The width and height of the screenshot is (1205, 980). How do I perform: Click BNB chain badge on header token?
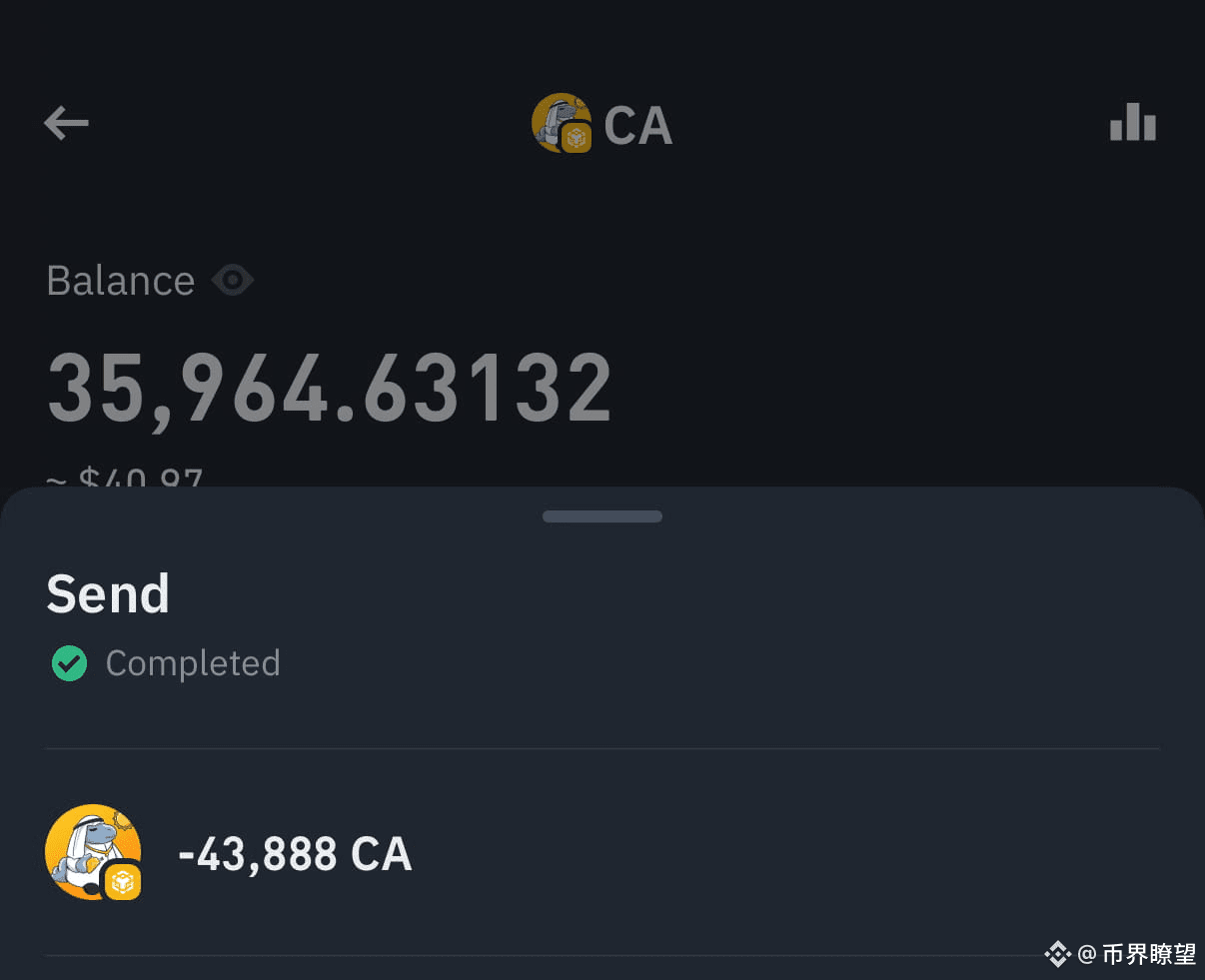(577, 138)
